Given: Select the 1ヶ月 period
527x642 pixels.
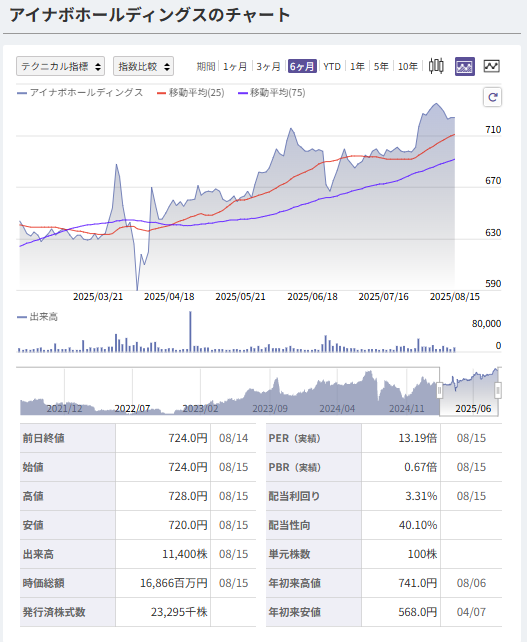Looking at the screenshot, I should [235, 66].
